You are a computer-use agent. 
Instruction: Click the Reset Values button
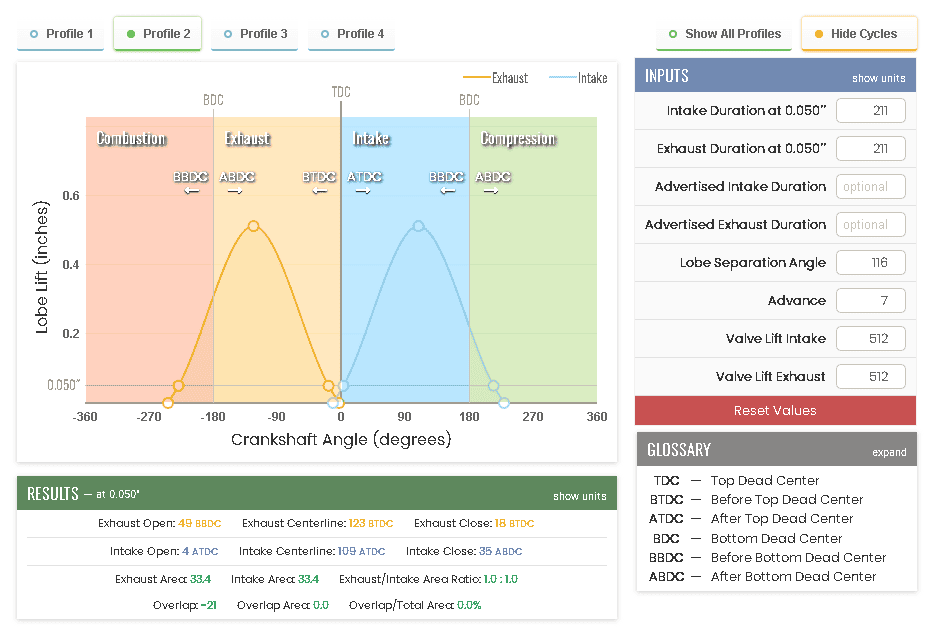coord(775,410)
